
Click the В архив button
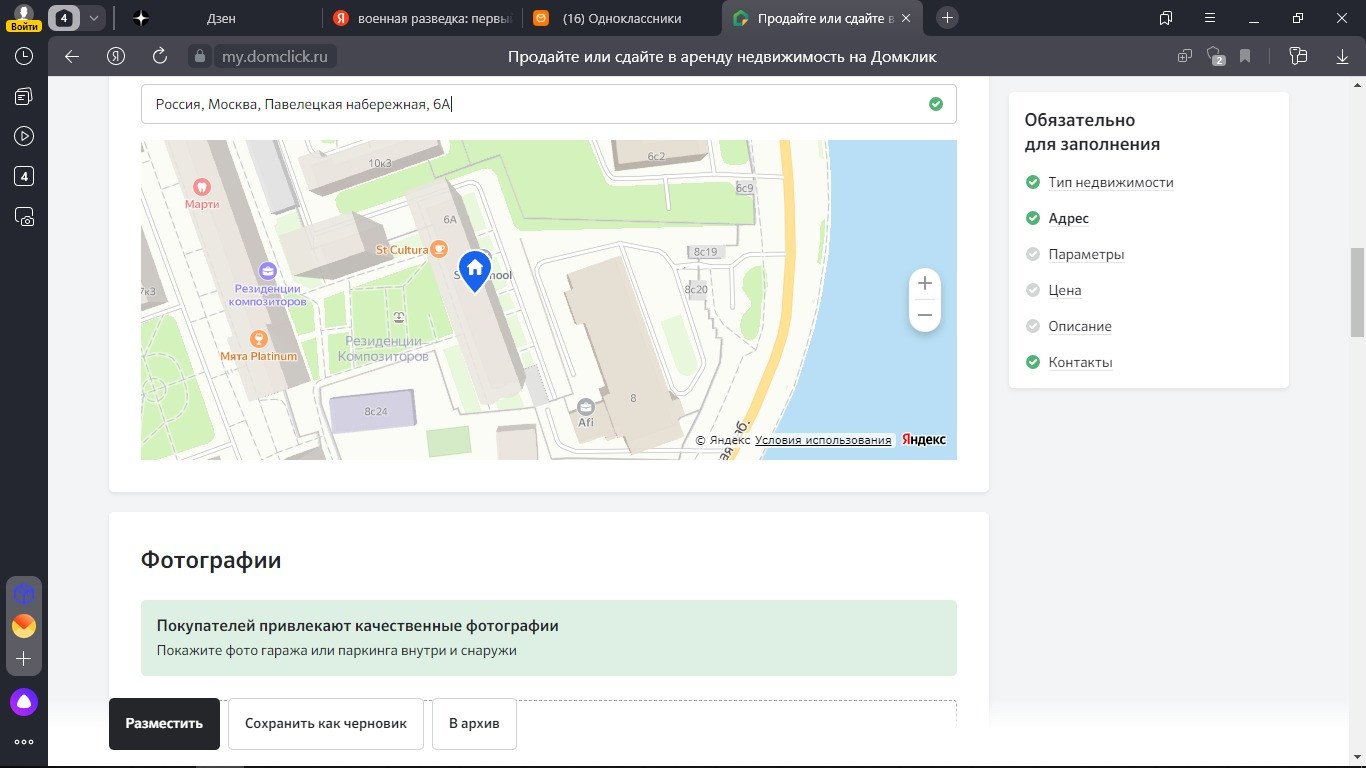474,724
